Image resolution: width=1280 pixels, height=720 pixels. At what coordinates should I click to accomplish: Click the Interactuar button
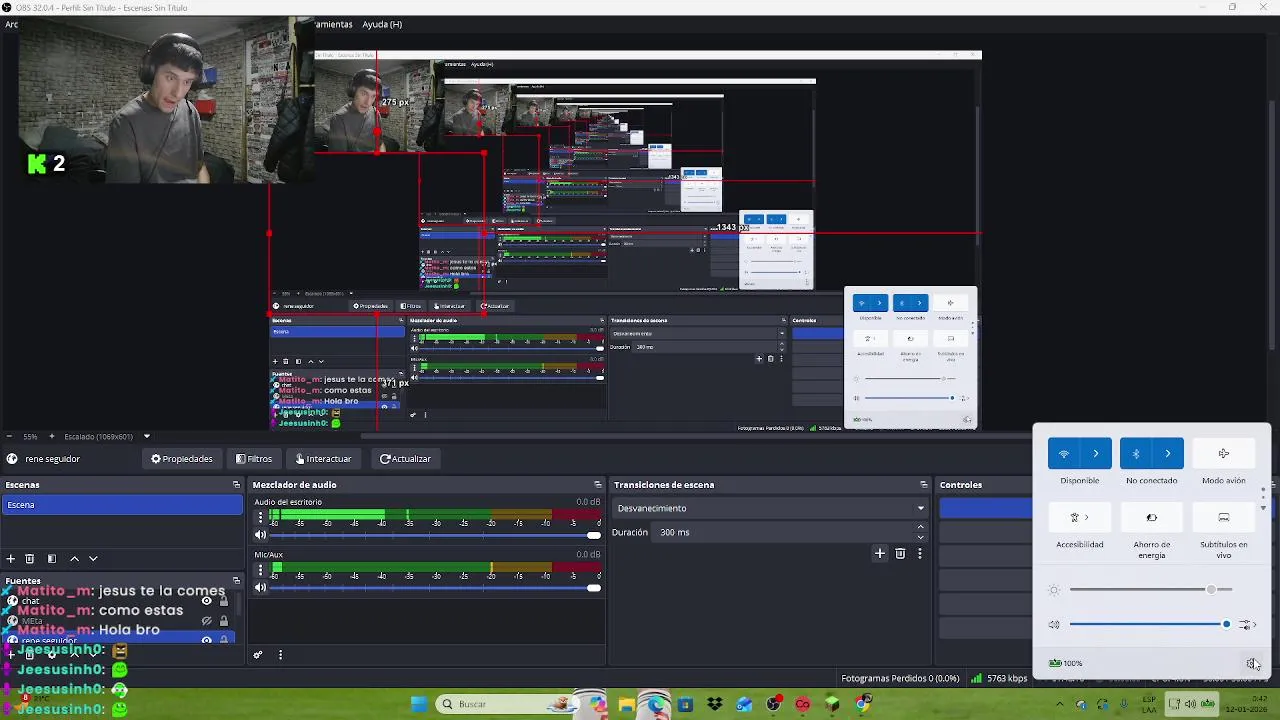(x=323, y=459)
